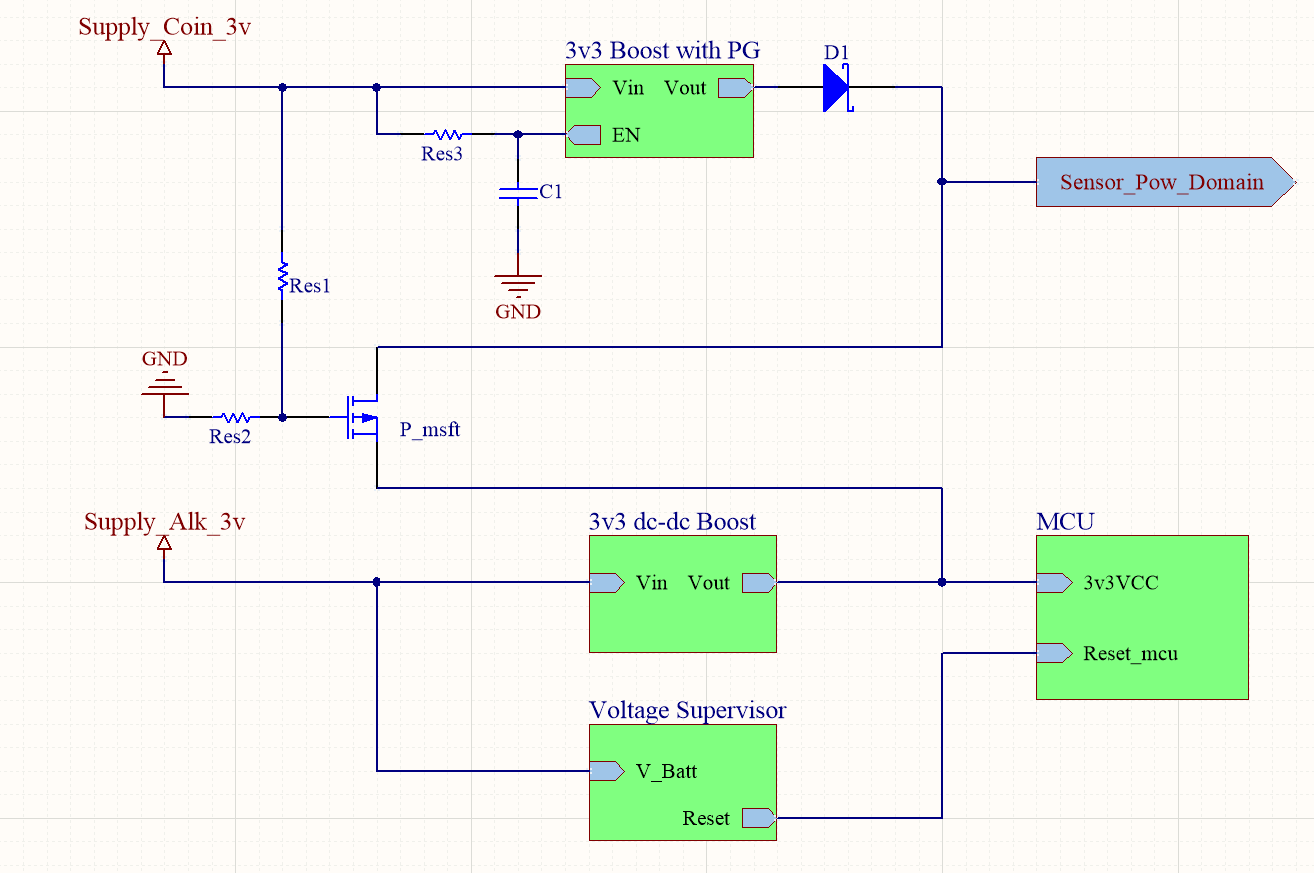1314x873 pixels.
Task: Click the Res2 resistor symbol
Action: [235, 417]
